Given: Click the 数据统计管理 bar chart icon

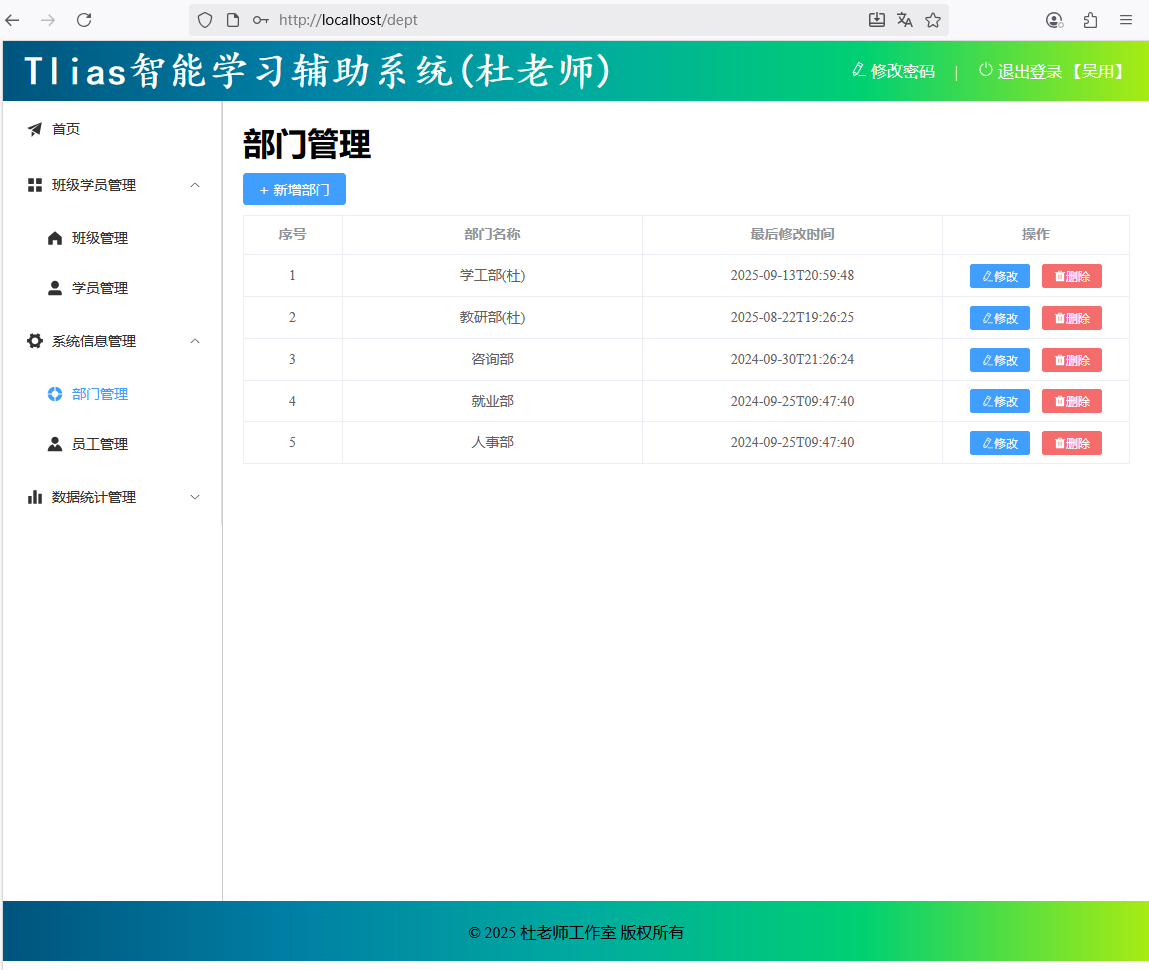Looking at the screenshot, I should click(35, 497).
